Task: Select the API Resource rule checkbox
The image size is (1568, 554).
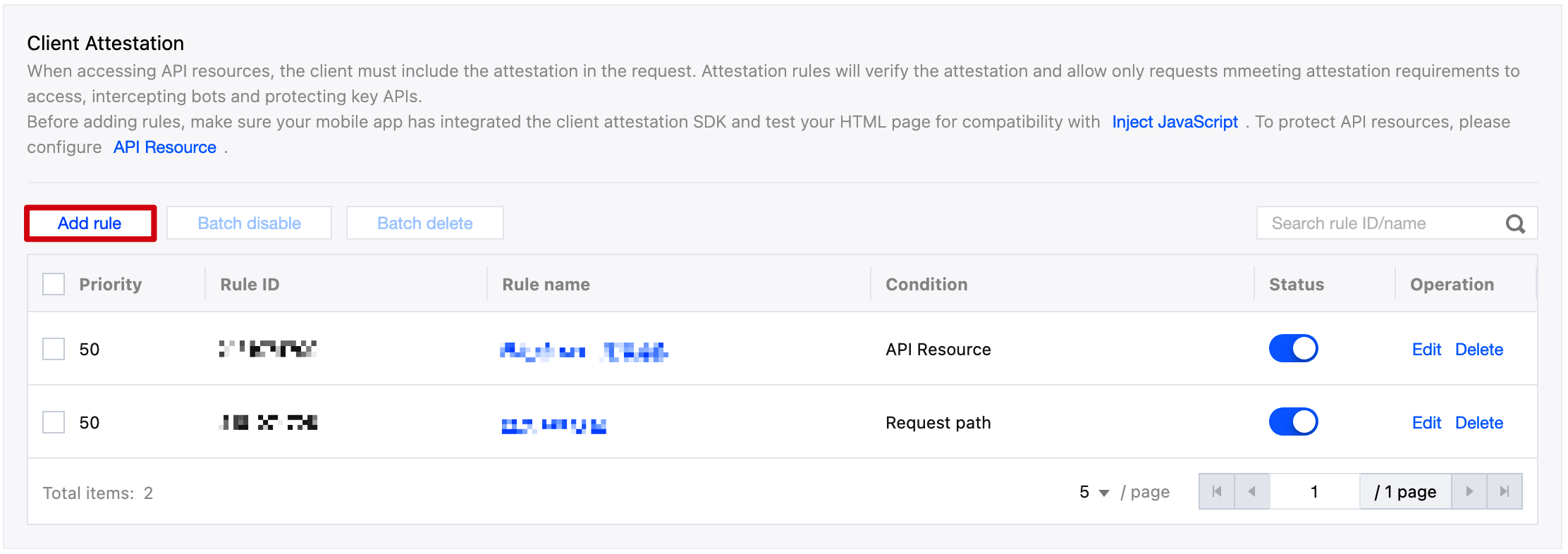Action: coord(54,349)
